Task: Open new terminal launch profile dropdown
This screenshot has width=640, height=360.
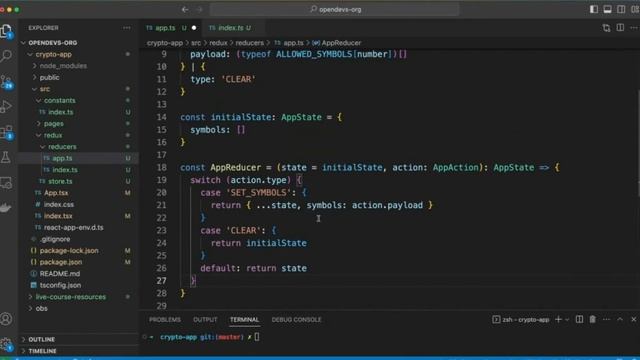Action: tap(567, 320)
